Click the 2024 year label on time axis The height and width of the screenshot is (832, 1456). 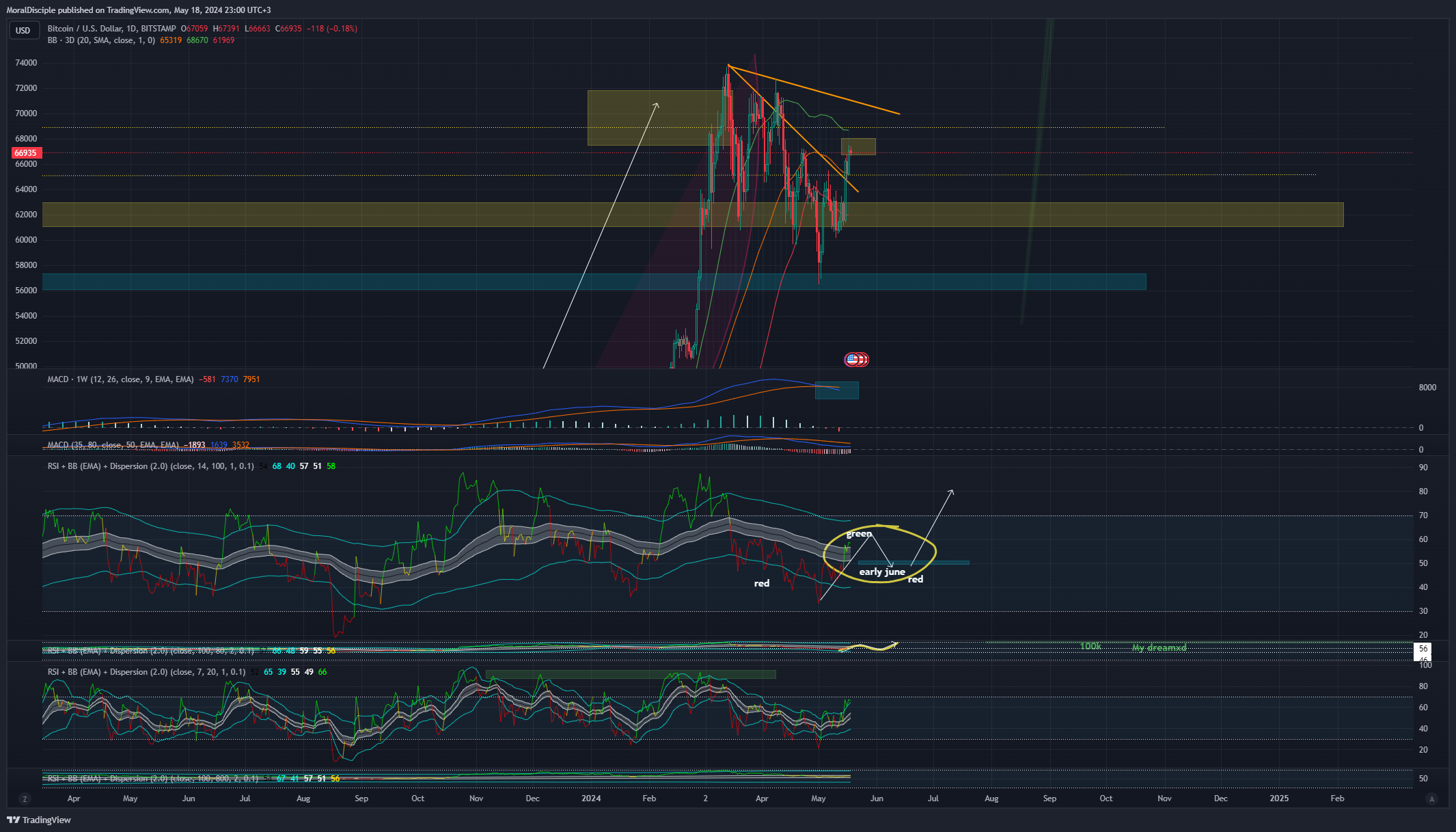(591, 799)
